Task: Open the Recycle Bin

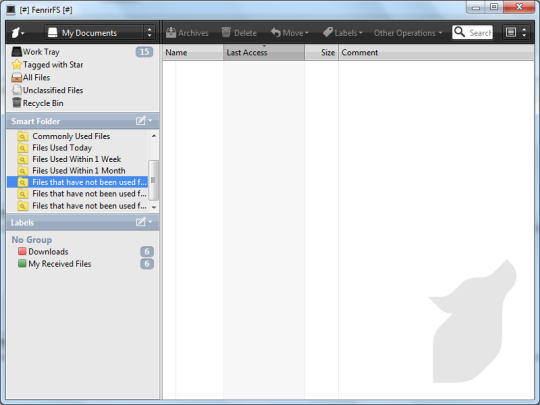Action: [x=82, y=103]
